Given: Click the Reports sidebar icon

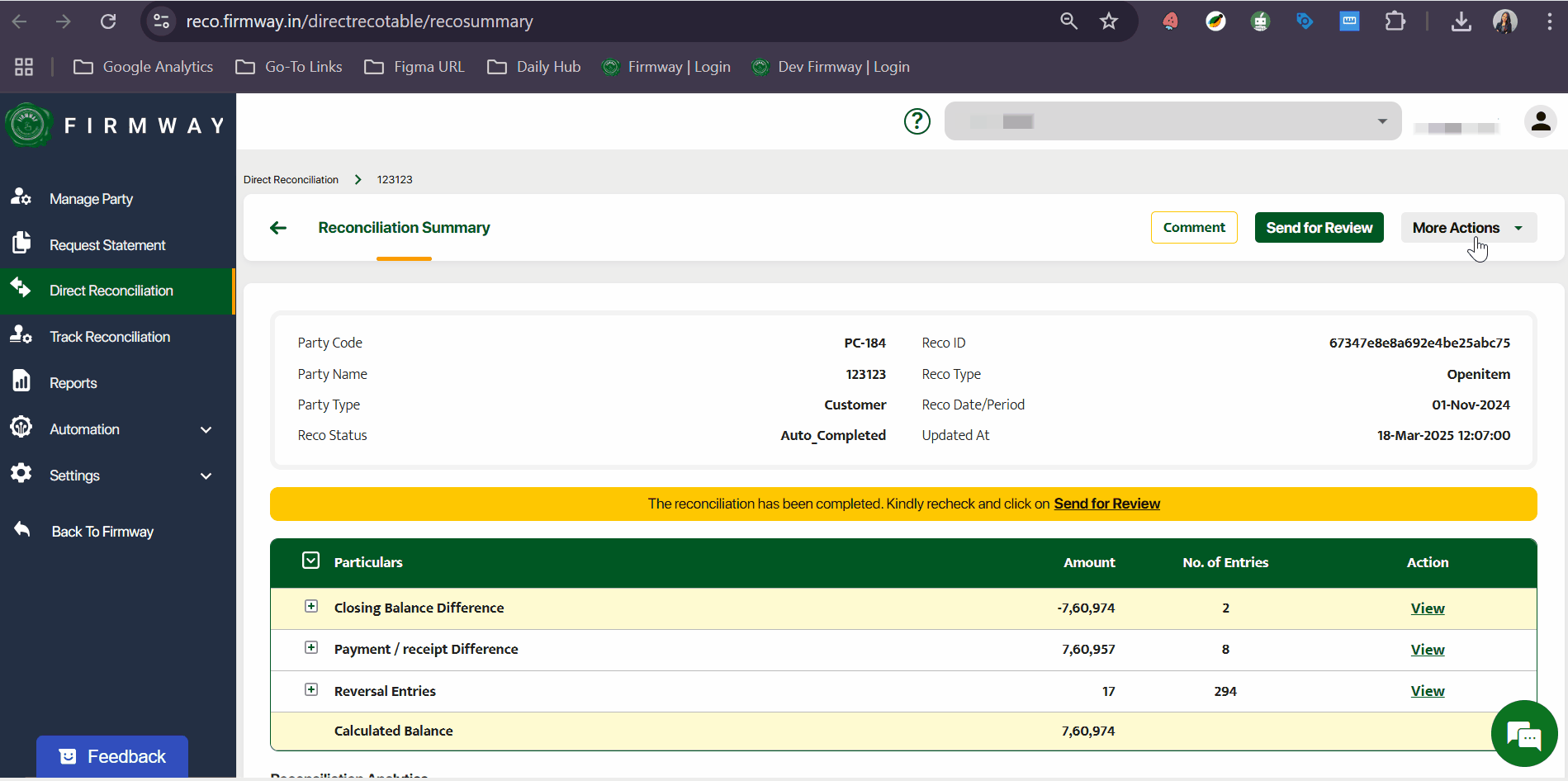Looking at the screenshot, I should (x=21, y=381).
